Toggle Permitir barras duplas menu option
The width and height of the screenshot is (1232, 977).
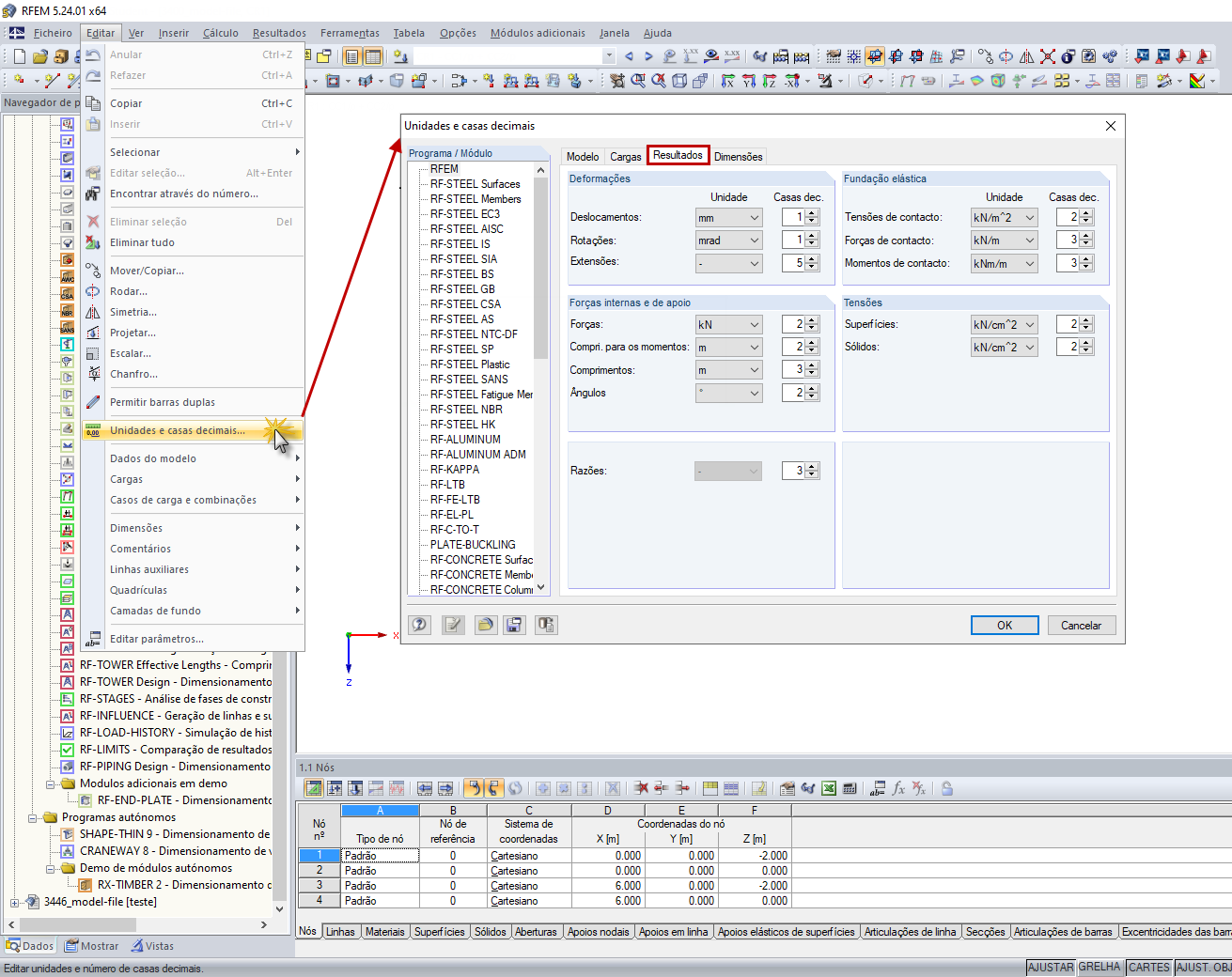[163, 402]
